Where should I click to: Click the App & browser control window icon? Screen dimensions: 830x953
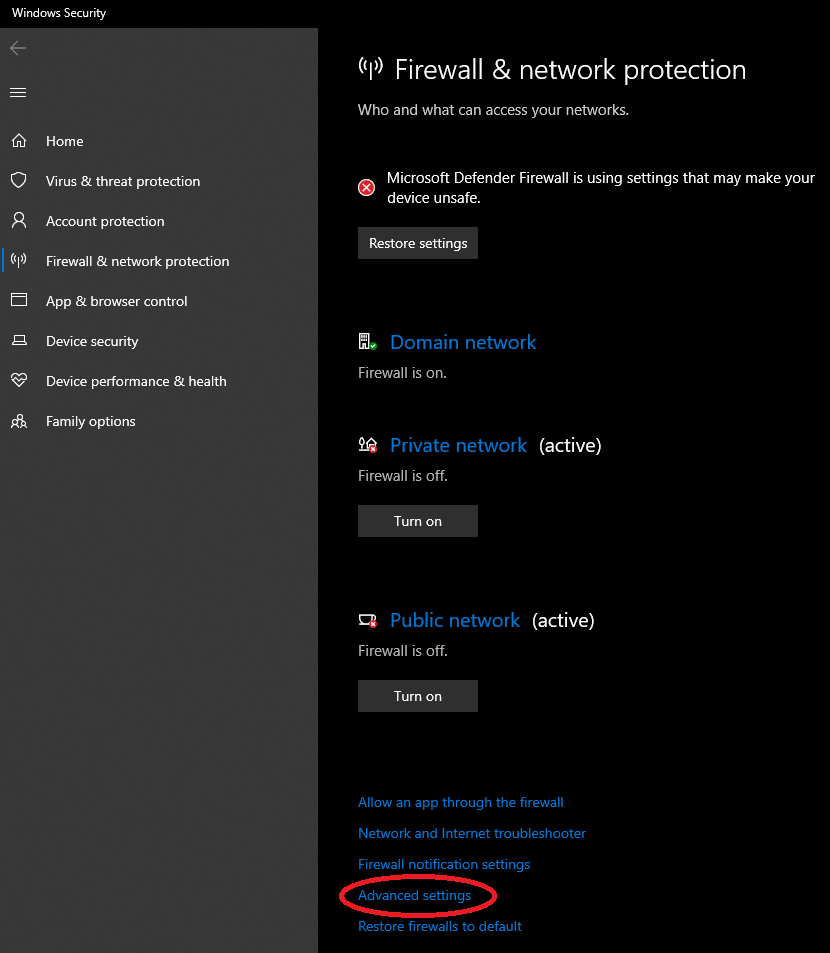[19, 300]
